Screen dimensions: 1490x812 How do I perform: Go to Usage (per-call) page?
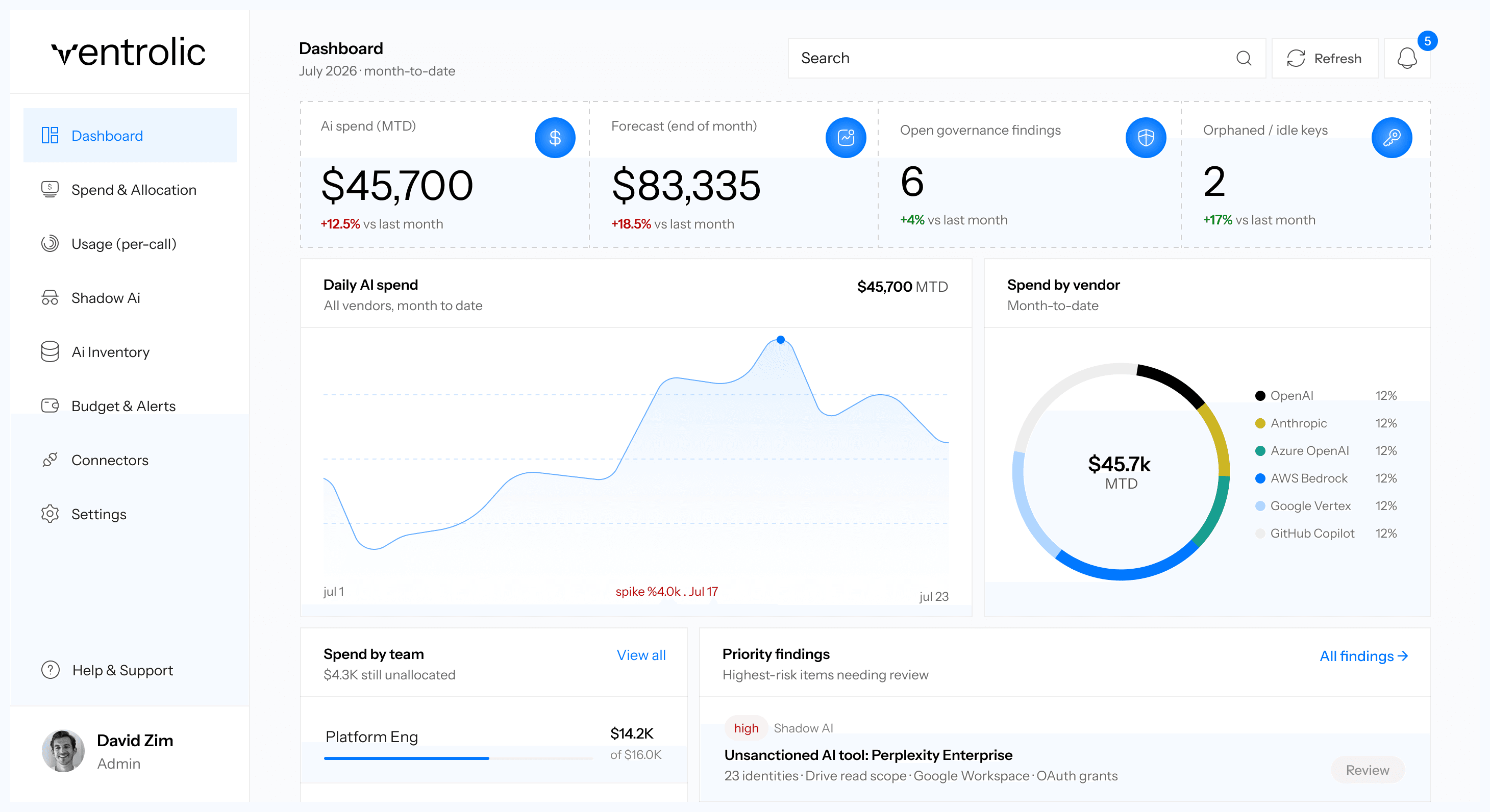130,243
